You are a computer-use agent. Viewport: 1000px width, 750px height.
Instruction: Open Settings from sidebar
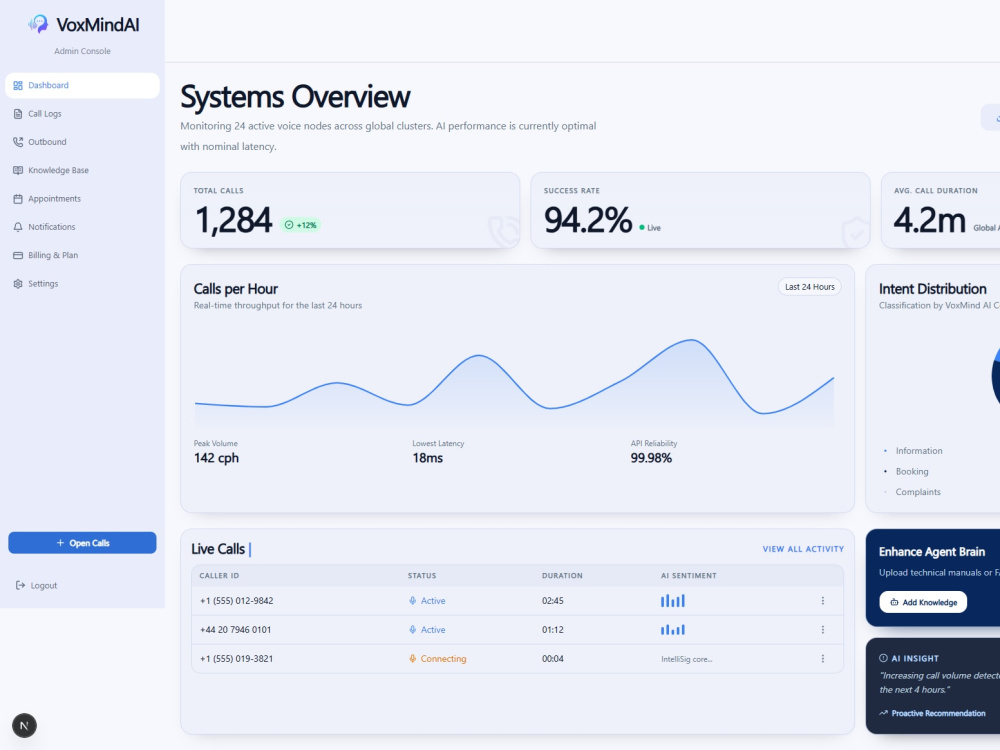[x=82, y=284]
